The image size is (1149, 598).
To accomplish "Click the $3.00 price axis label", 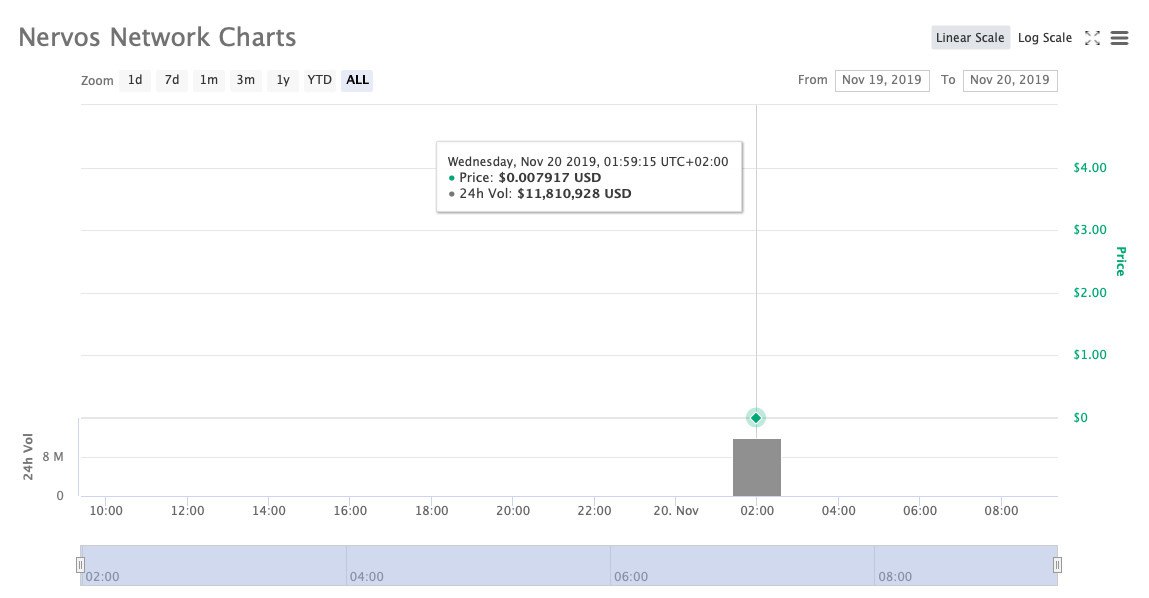I will 1090,230.
